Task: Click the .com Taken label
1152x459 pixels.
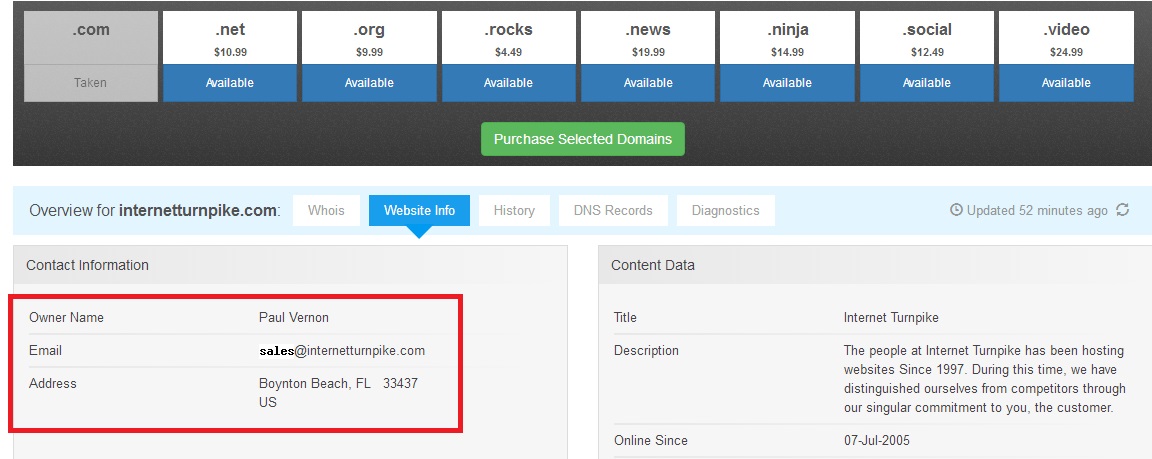Action: point(90,83)
